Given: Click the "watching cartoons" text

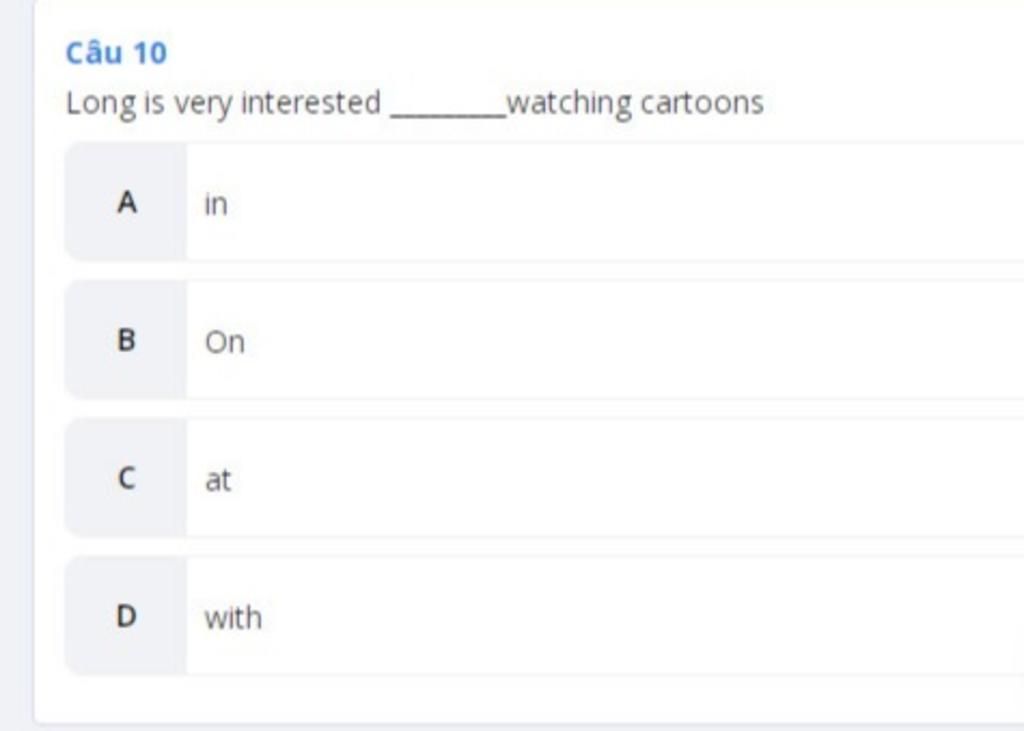Looking at the screenshot, I should (635, 103).
